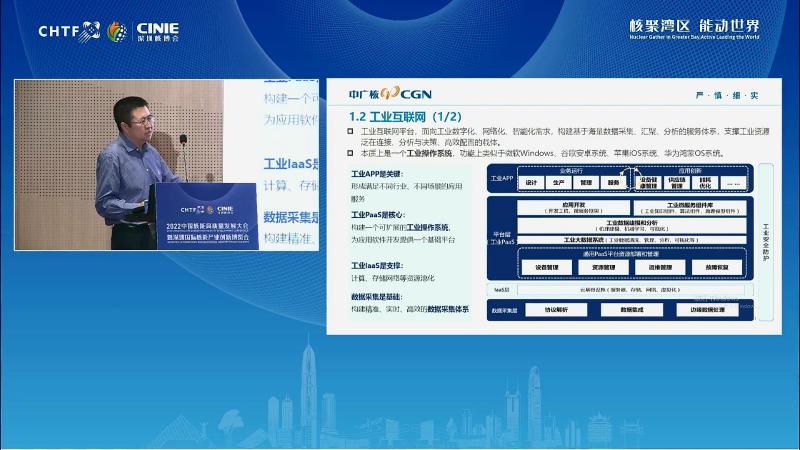Select the 设计 box in 工业APP row
Screen dimensions: 800x450
532,183
